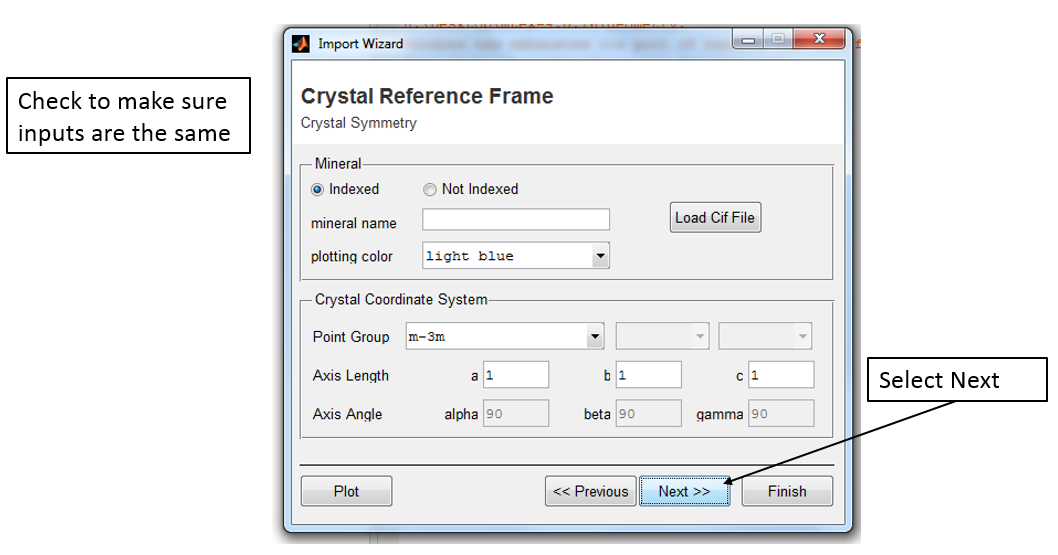Focus the axis length b field
Image resolution: width=1058 pixels, height=555 pixels.
[648, 376]
